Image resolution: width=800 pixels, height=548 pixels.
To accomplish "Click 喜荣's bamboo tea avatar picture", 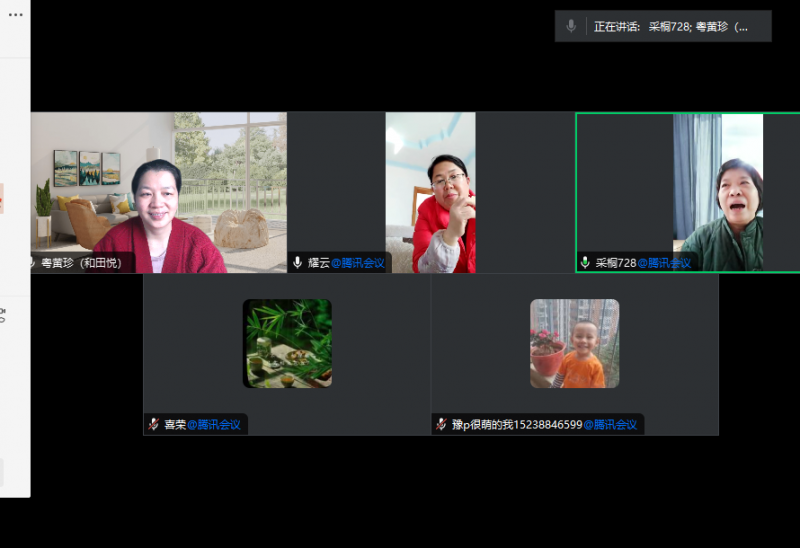I will [287, 343].
